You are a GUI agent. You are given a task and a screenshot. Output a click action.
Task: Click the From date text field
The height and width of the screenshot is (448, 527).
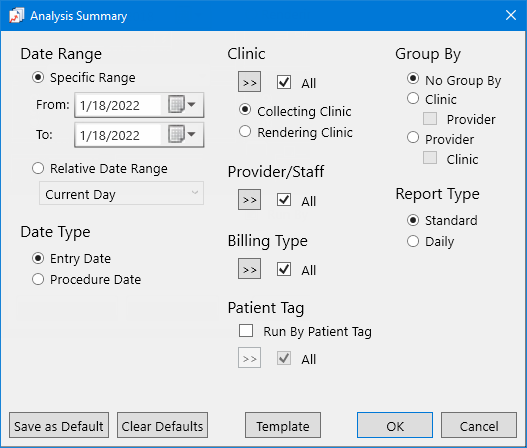[118, 105]
